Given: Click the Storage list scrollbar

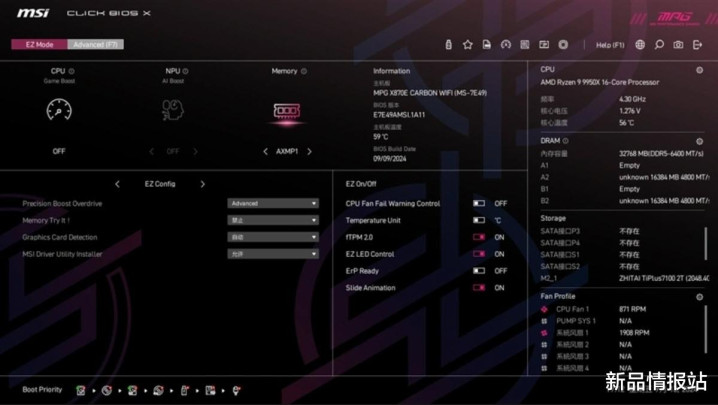Looking at the screenshot, I should tap(706, 243).
